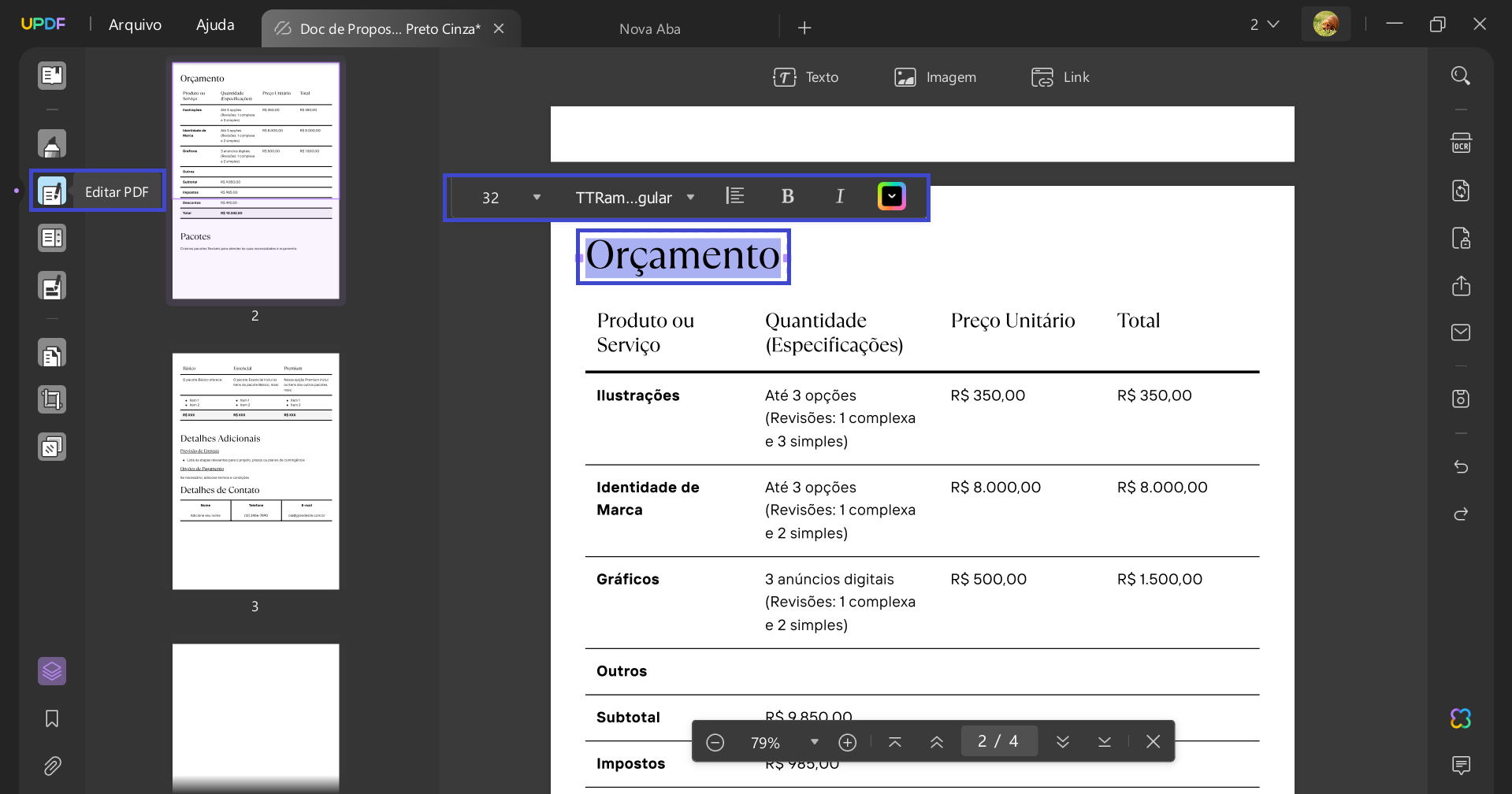1512x794 pixels.
Task: Open the Arquivo menu
Action: click(134, 24)
